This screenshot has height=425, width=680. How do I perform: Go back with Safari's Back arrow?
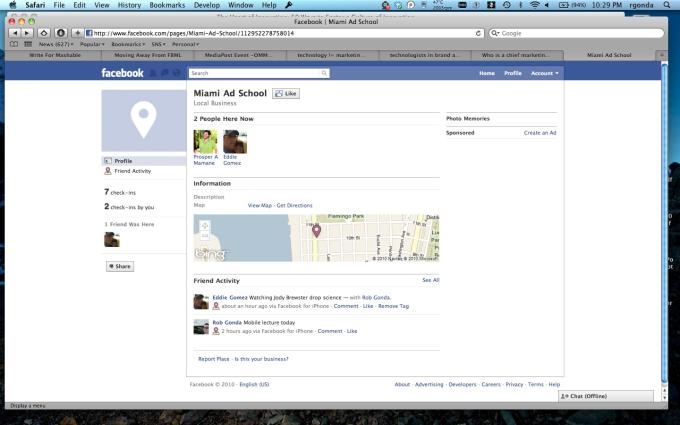coord(15,33)
